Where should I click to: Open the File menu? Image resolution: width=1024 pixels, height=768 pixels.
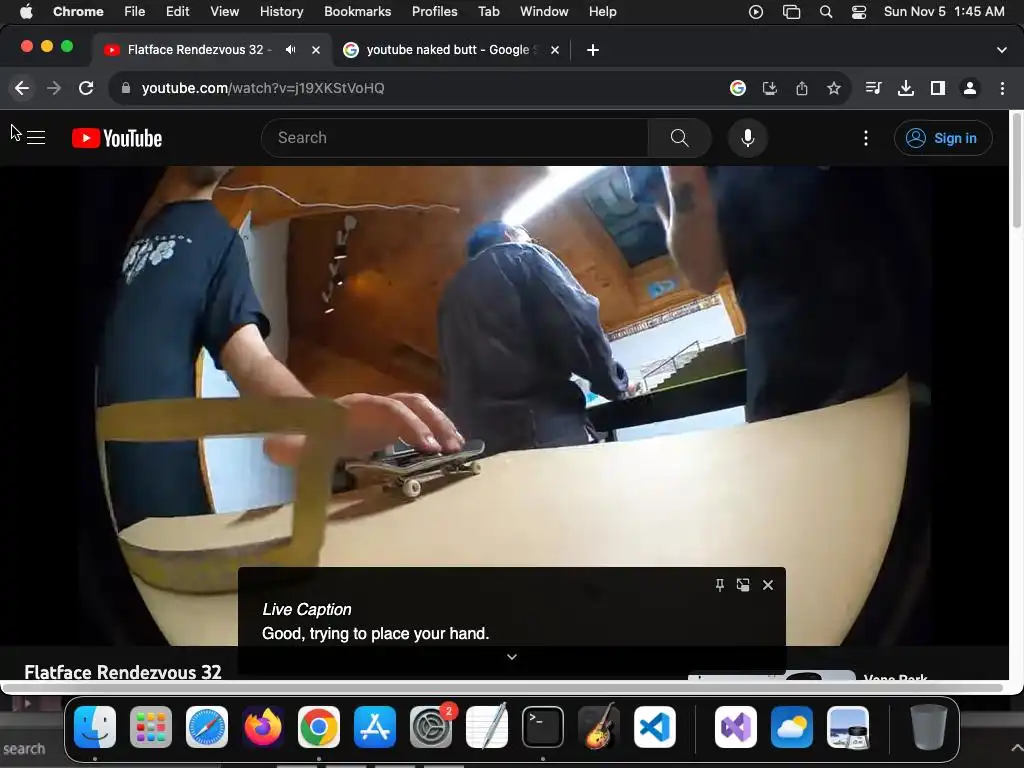tap(135, 11)
